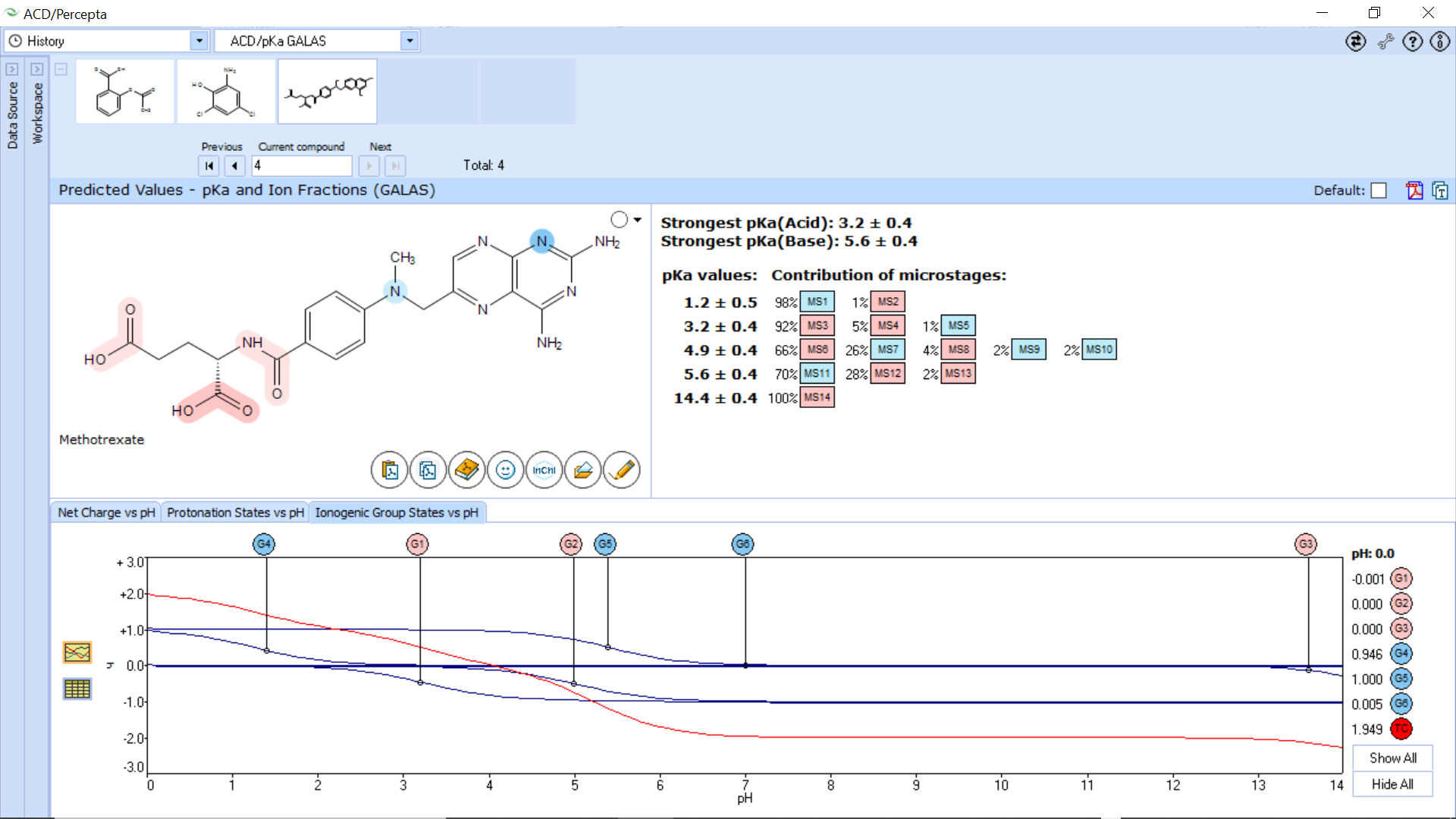Click the SMILES smiley face icon
This screenshot has height=819, width=1456.
(505, 470)
